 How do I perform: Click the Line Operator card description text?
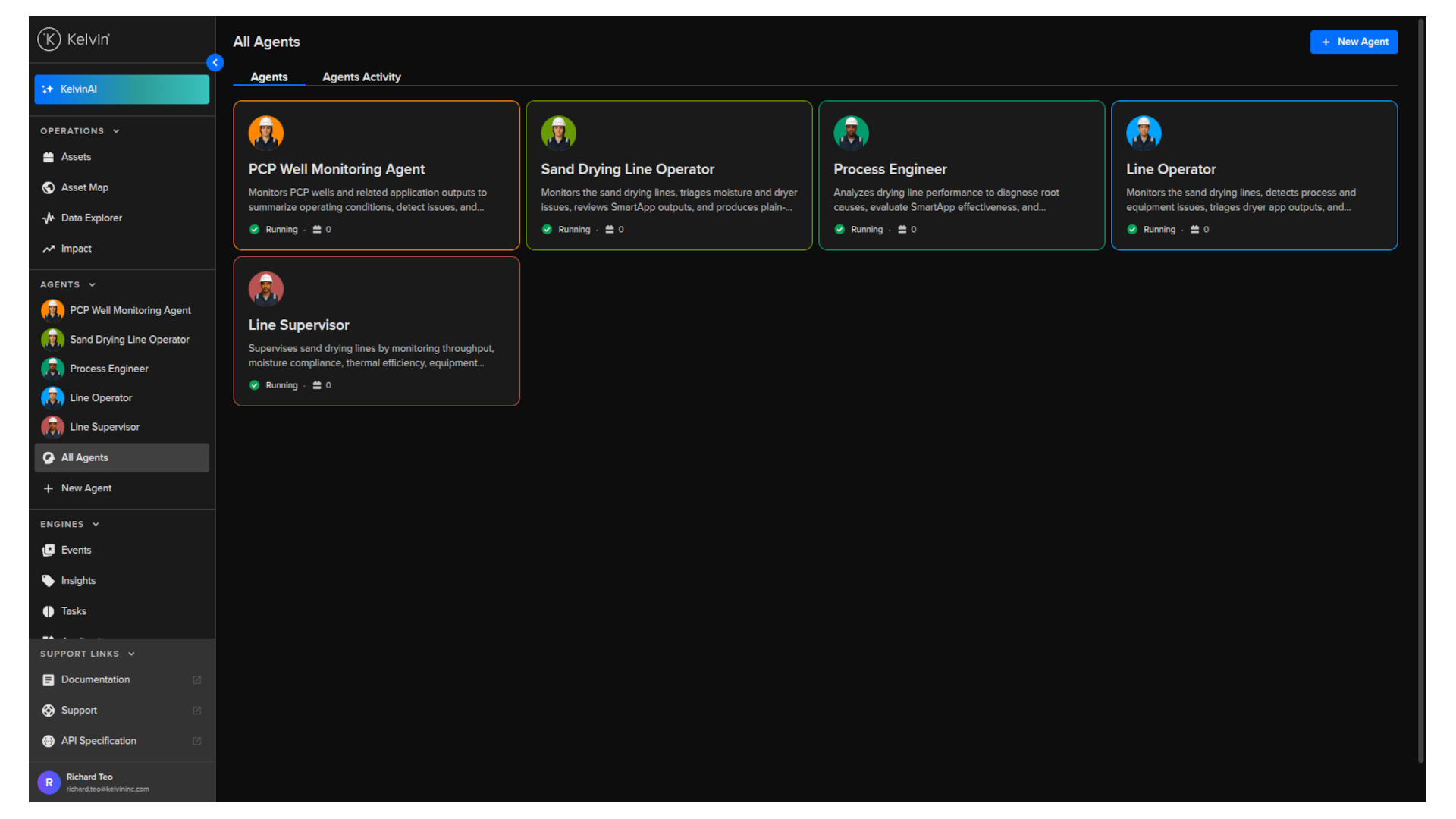[x=1241, y=200]
